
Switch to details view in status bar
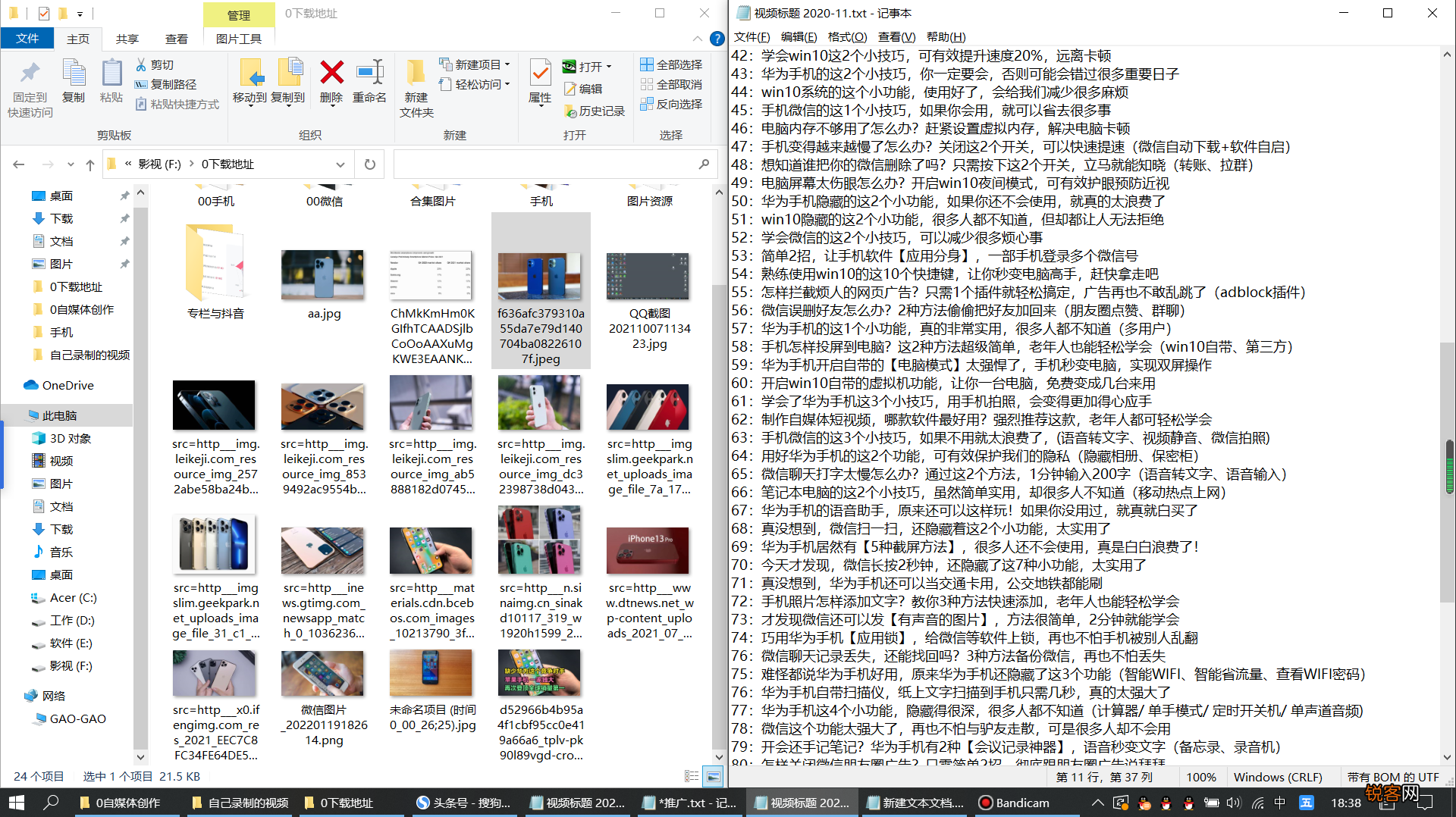tap(691, 776)
